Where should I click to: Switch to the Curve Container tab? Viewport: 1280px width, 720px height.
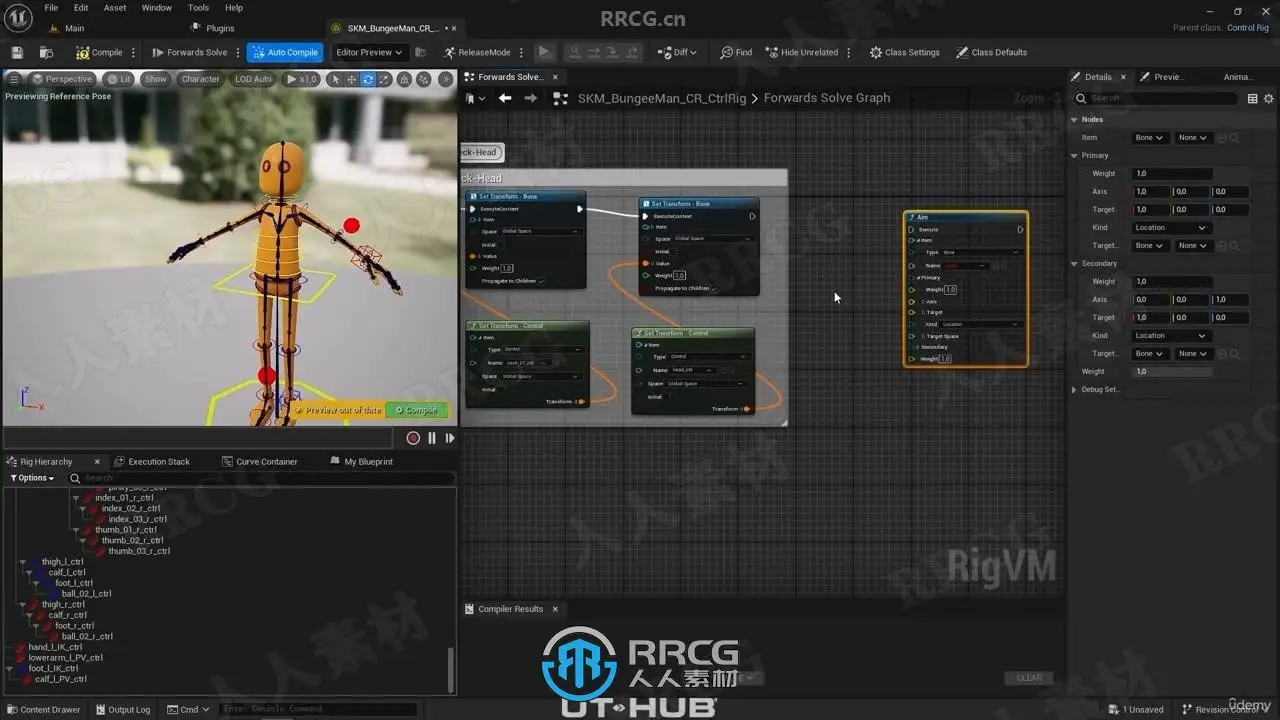(259, 462)
